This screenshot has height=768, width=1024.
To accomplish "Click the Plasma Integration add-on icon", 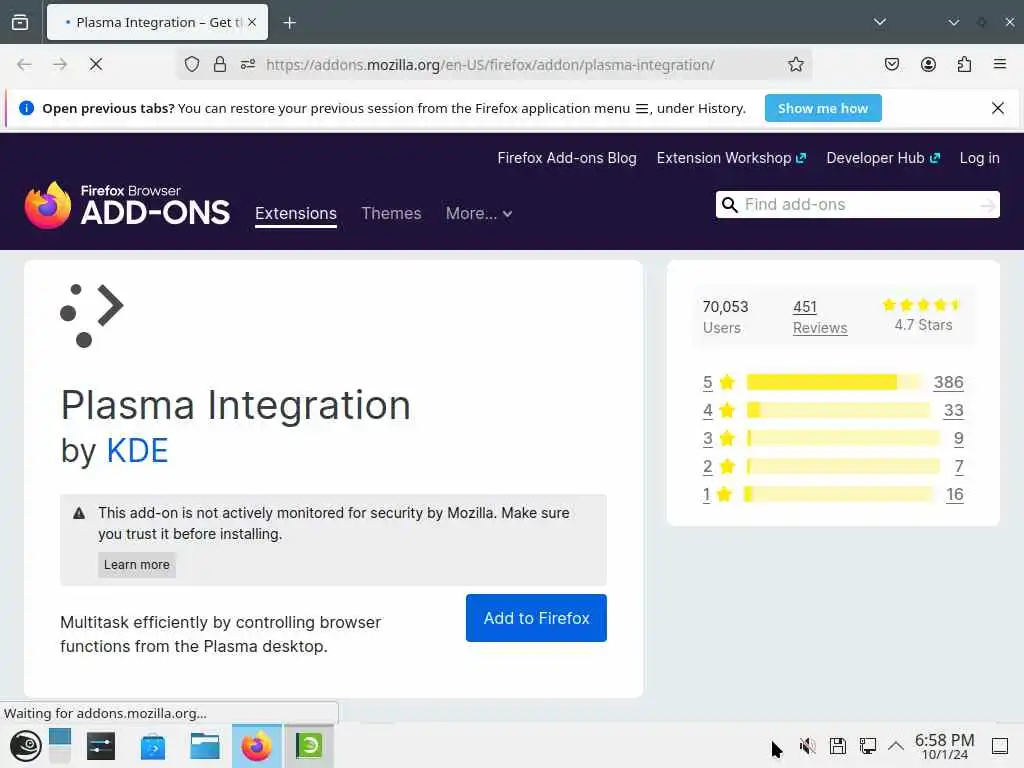I will (x=91, y=316).
